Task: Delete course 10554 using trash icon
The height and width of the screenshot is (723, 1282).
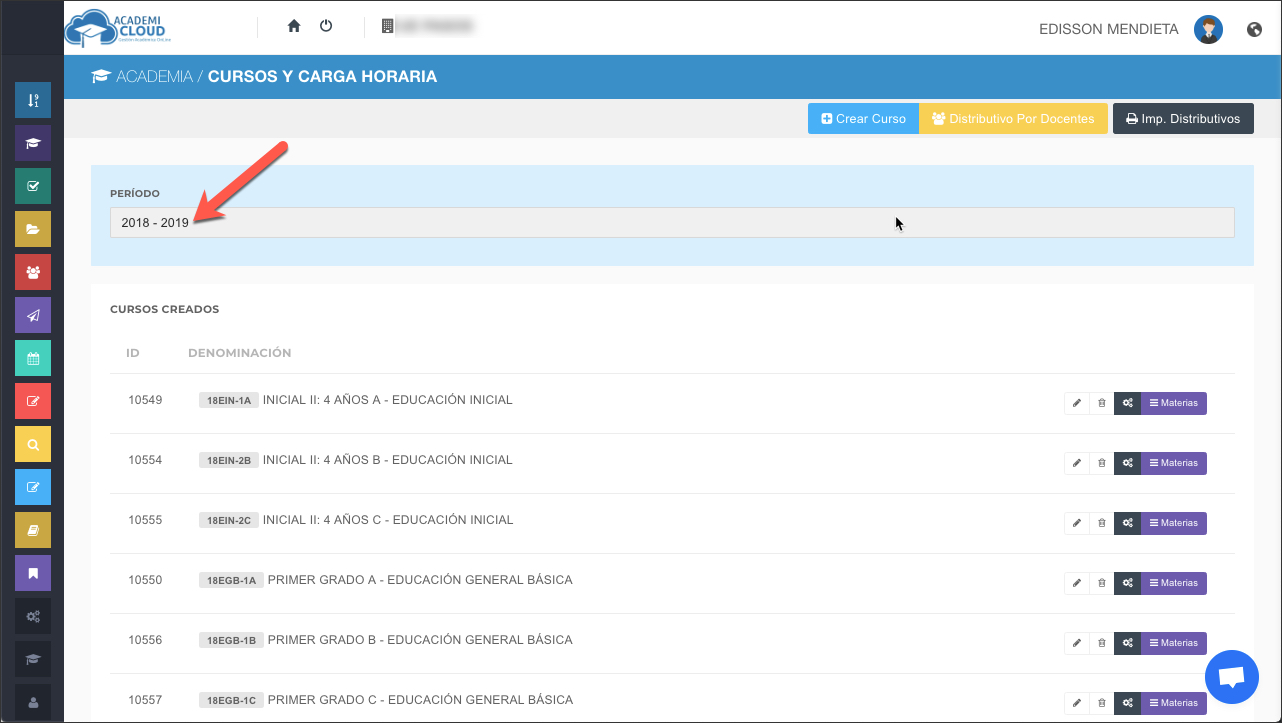Action: click(1102, 463)
